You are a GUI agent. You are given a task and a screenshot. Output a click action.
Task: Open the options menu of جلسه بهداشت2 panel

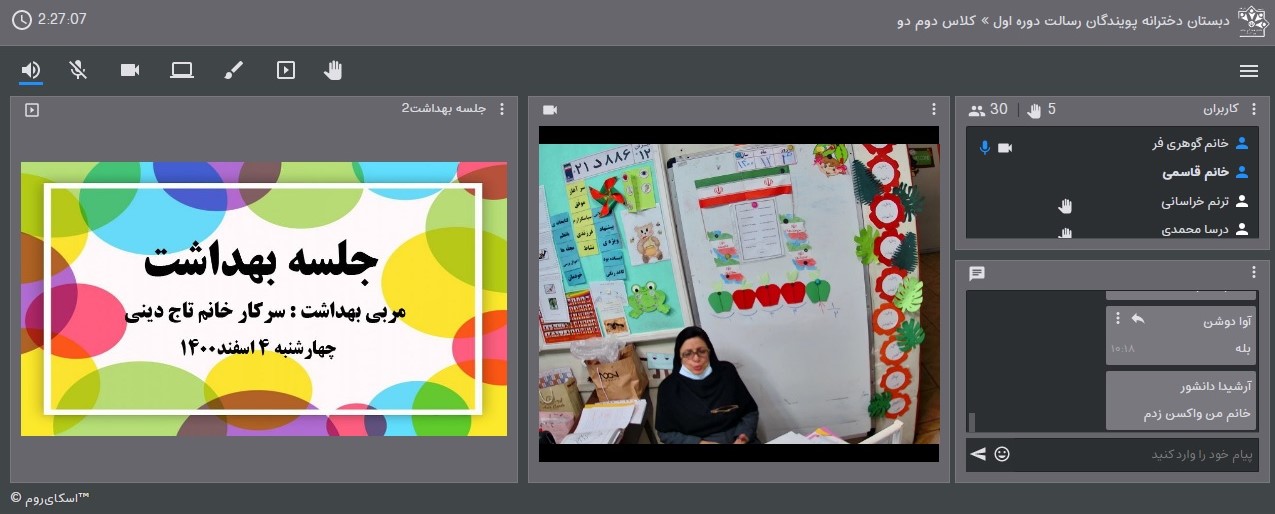point(502,110)
